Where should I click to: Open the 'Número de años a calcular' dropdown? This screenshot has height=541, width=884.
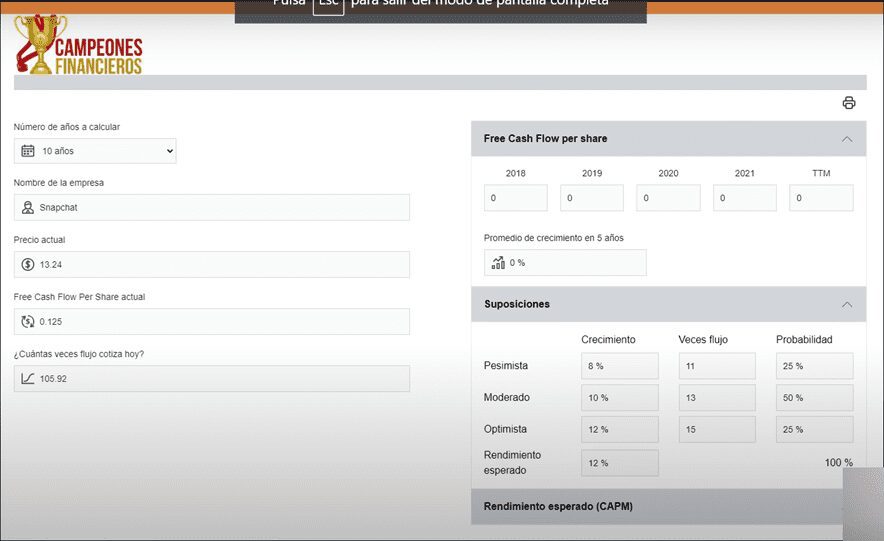[x=96, y=151]
